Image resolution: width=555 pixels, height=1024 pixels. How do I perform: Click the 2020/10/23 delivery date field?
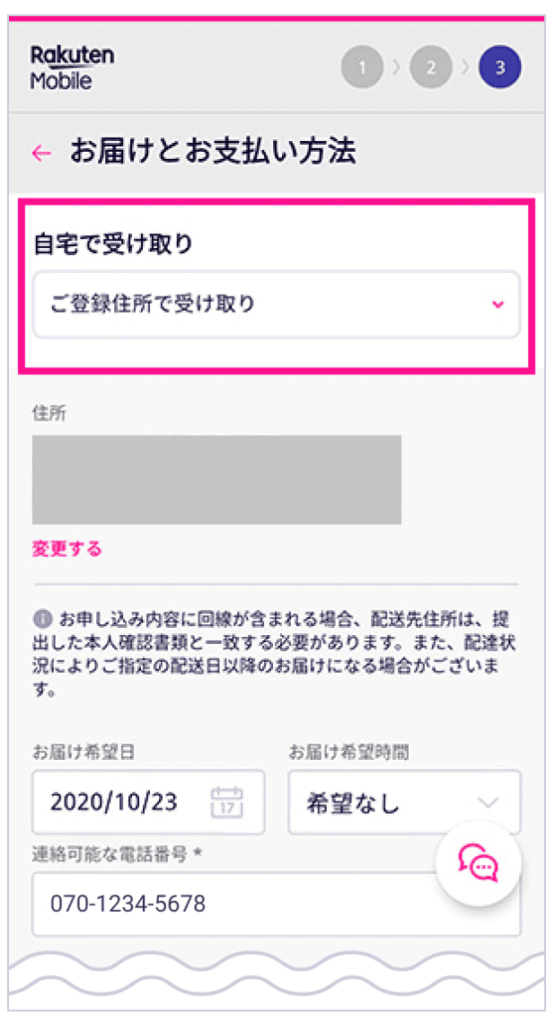coord(149,802)
